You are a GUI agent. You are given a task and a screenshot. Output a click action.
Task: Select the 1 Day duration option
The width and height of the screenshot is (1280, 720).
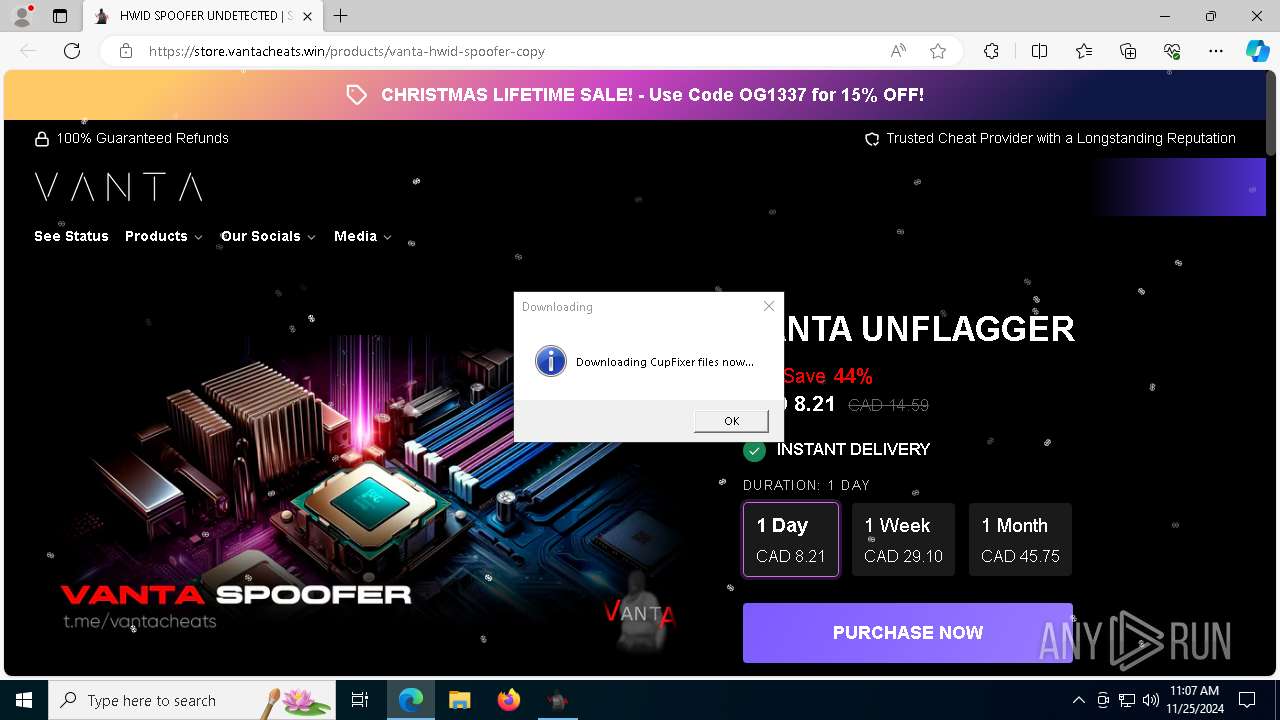(x=791, y=540)
